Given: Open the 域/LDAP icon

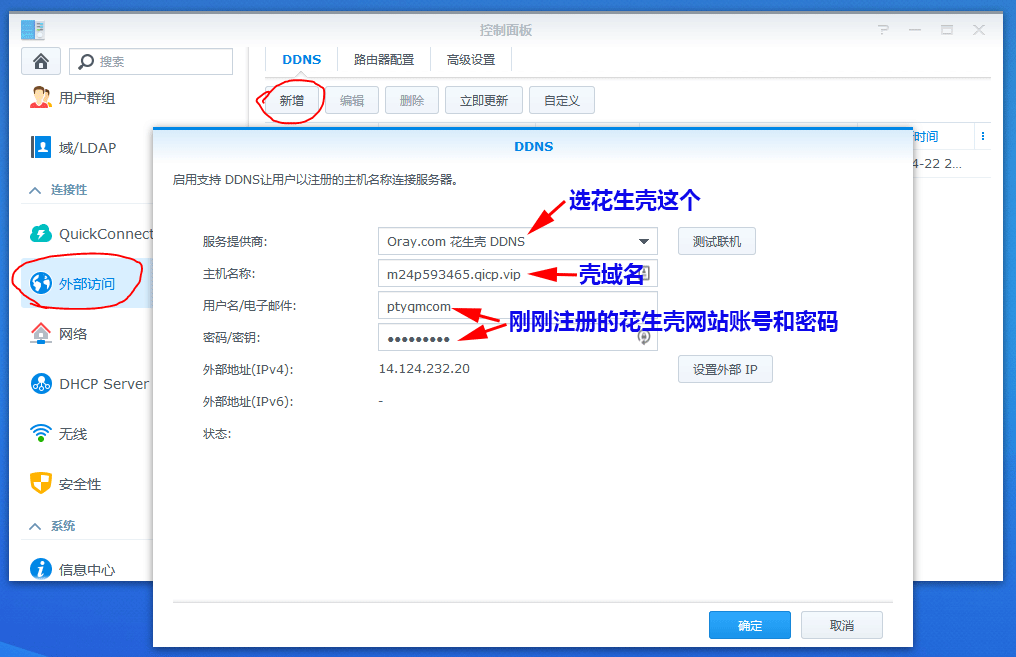Looking at the screenshot, I should click(41, 147).
